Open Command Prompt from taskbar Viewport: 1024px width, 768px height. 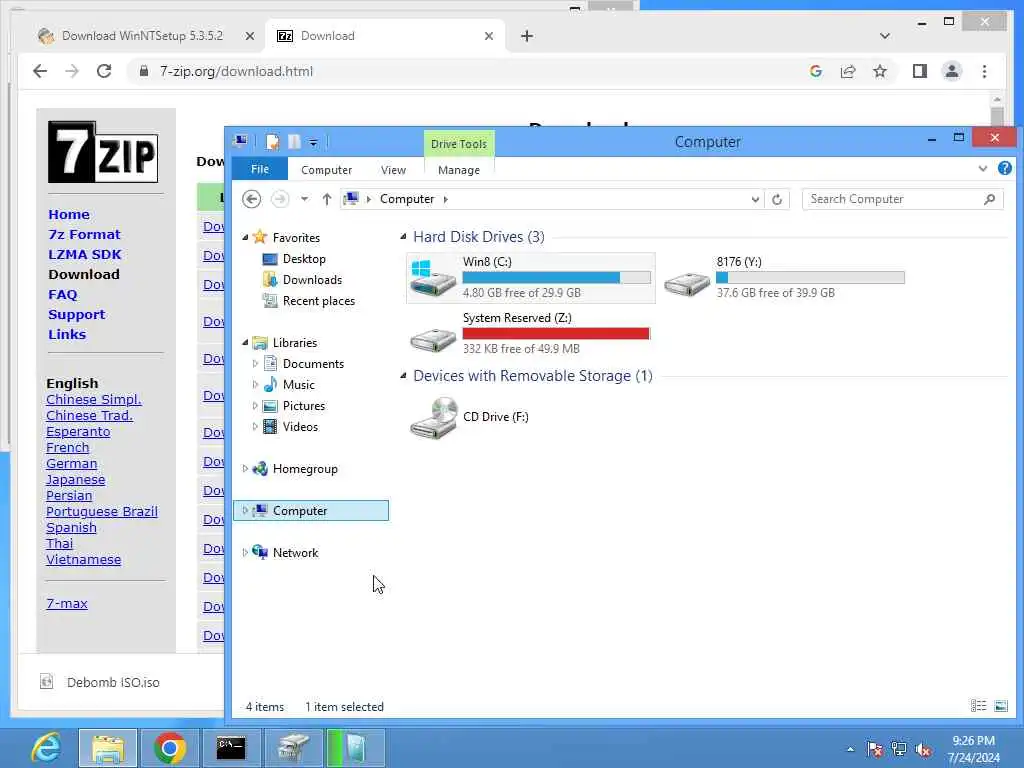(x=231, y=748)
